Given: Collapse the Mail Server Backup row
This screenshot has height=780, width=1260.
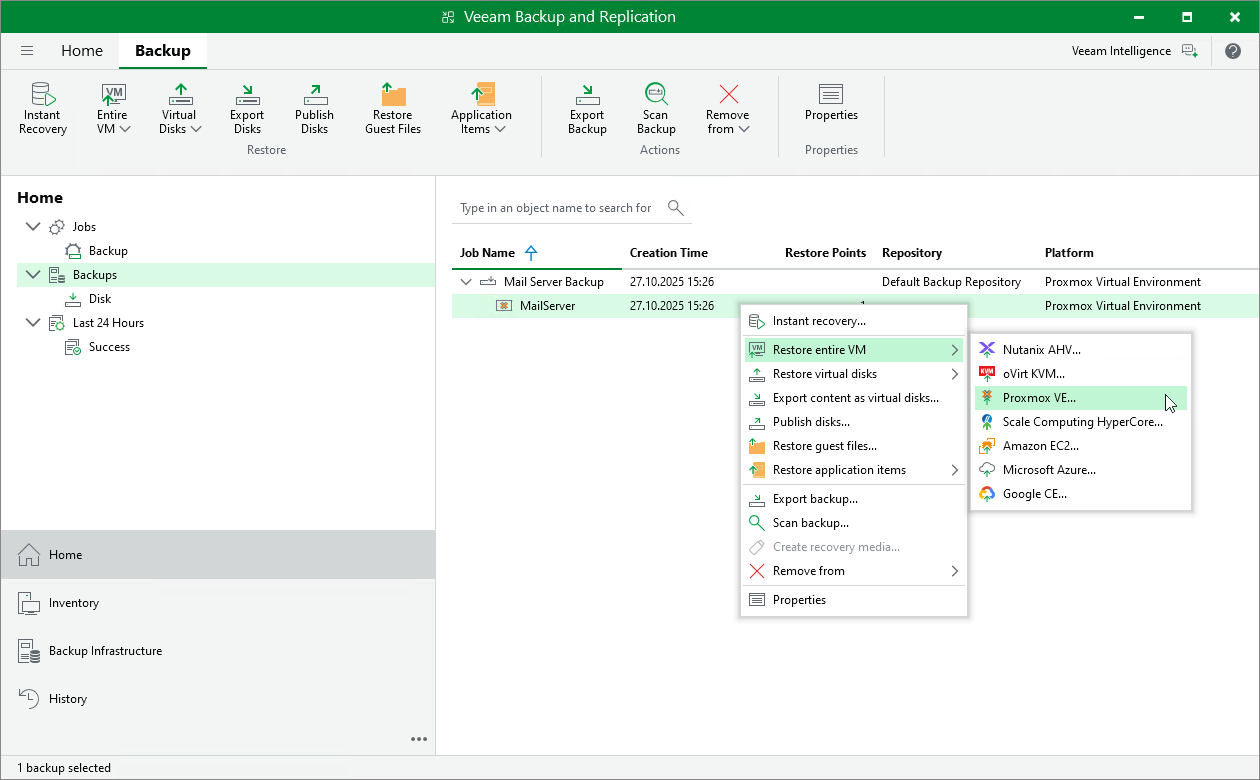Looking at the screenshot, I should (x=466, y=282).
